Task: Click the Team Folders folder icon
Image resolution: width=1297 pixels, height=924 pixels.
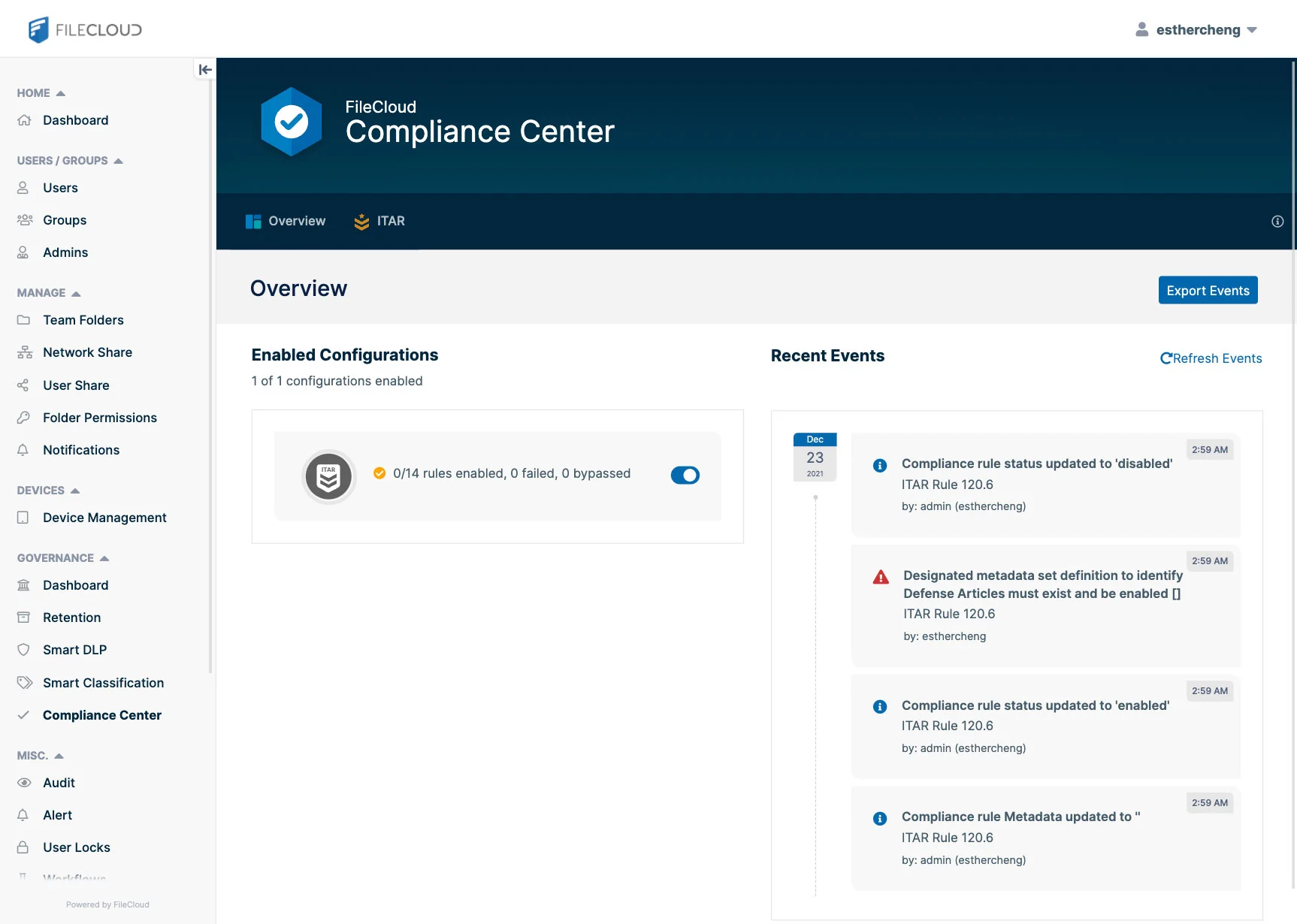Action: click(x=23, y=320)
